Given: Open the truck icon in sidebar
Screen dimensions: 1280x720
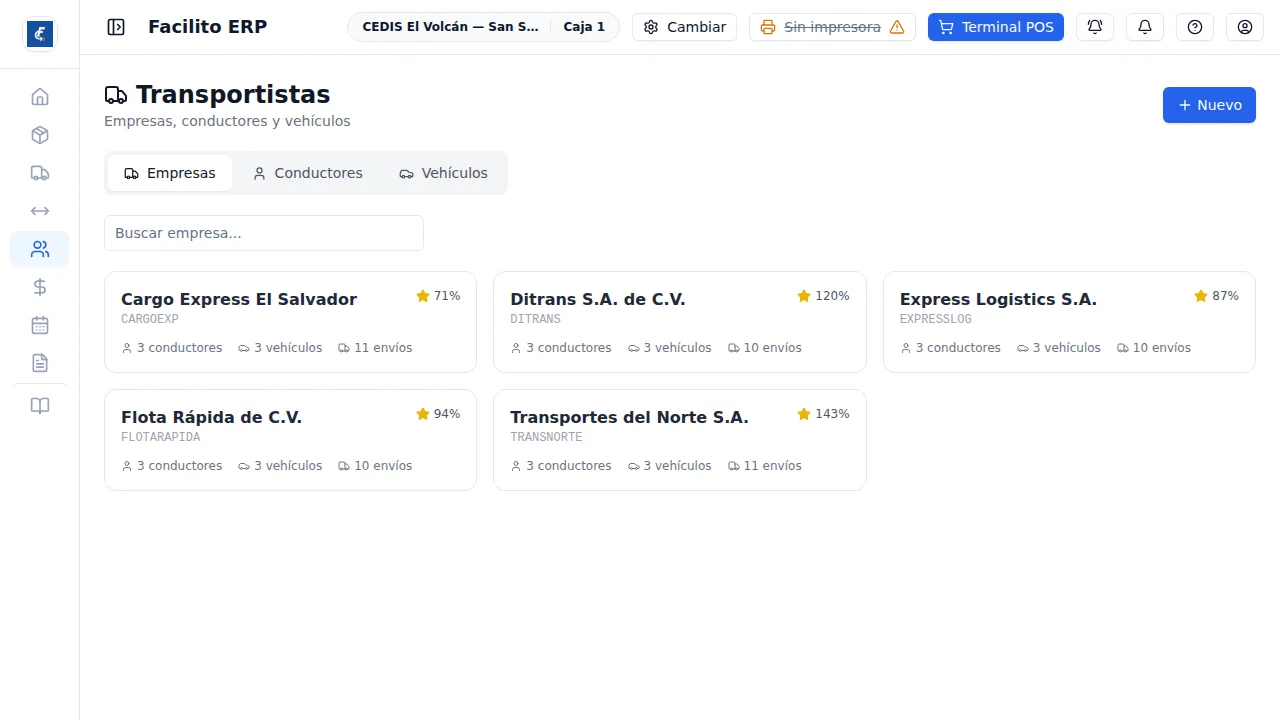Looking at the screenshot, I should (x=40, y=173).
